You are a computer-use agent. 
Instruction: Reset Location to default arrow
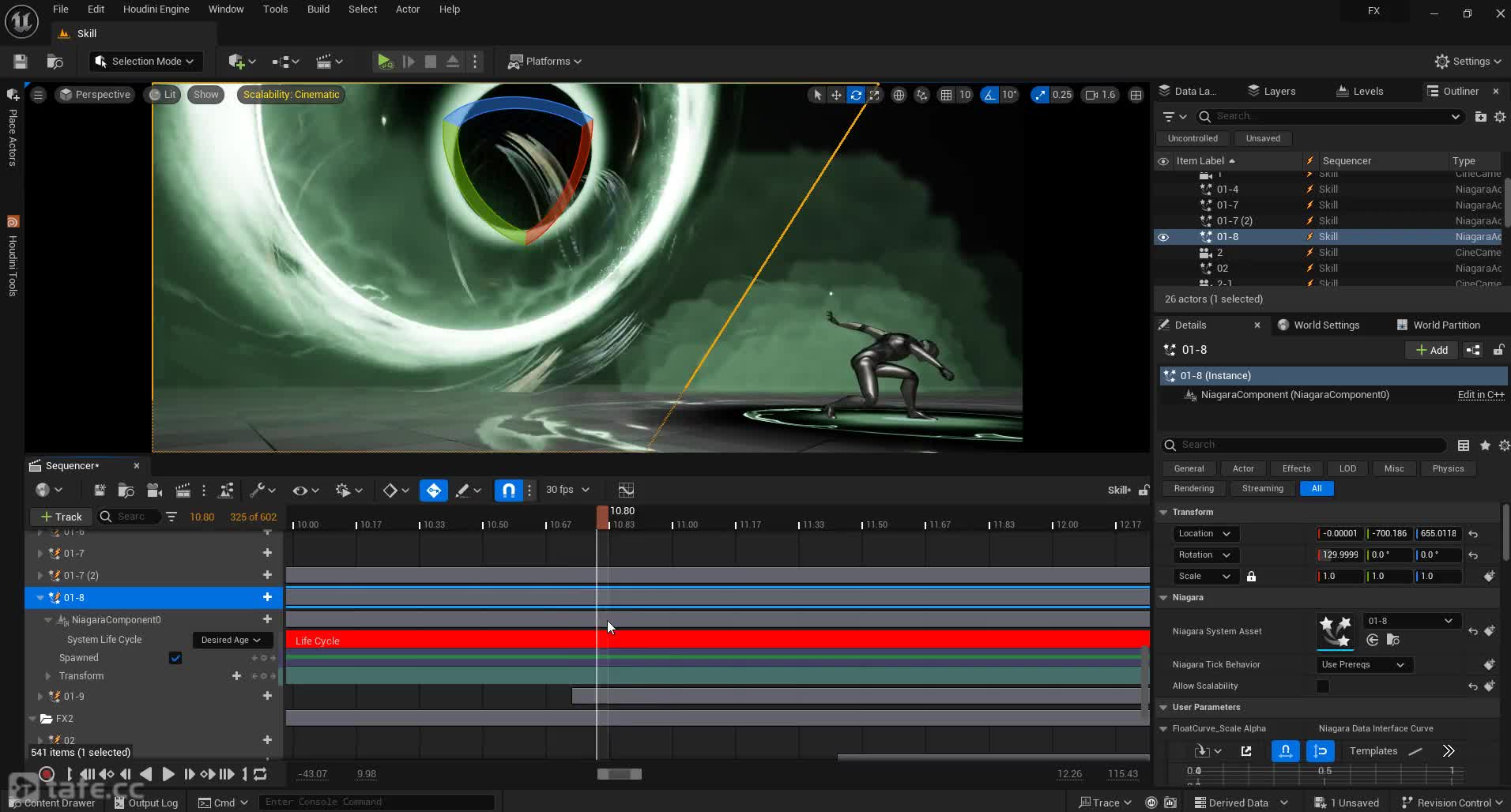point(1473,534)
